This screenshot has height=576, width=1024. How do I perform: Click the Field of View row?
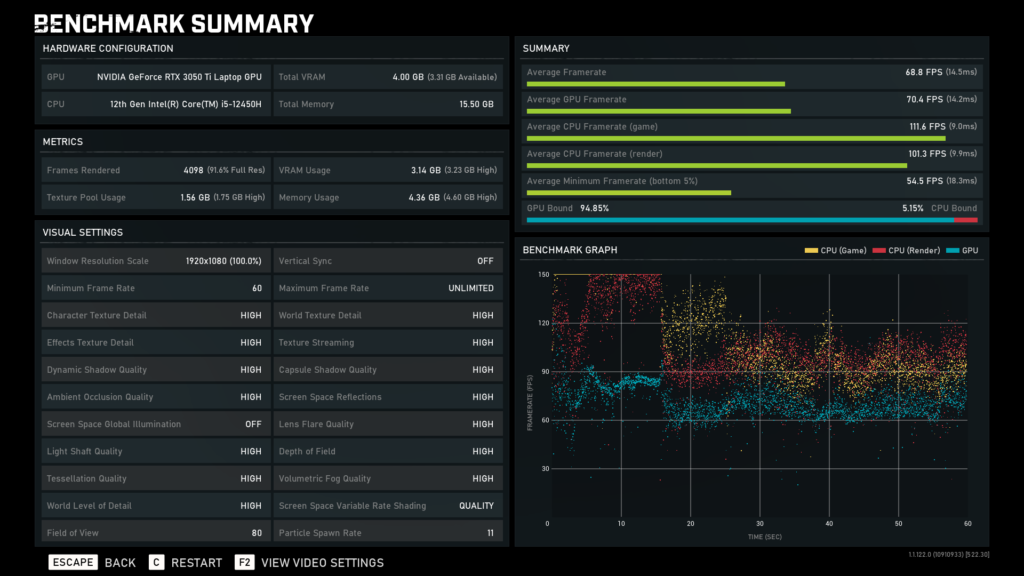(x=154, y=533)
